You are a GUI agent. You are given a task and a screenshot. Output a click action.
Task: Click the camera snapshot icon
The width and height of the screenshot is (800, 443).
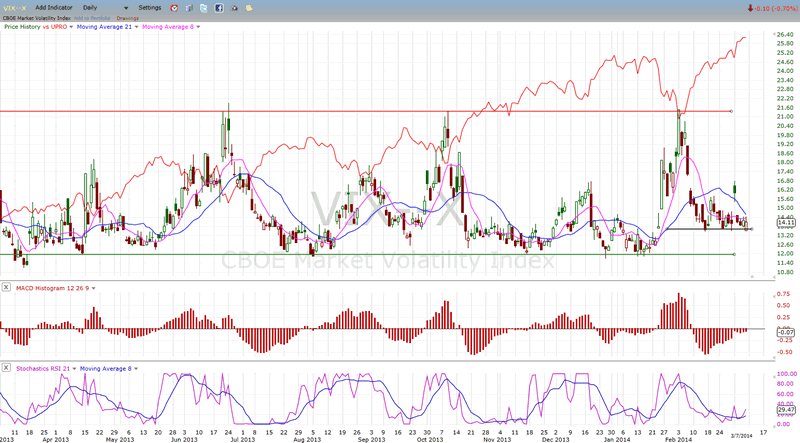pos(232,7)
